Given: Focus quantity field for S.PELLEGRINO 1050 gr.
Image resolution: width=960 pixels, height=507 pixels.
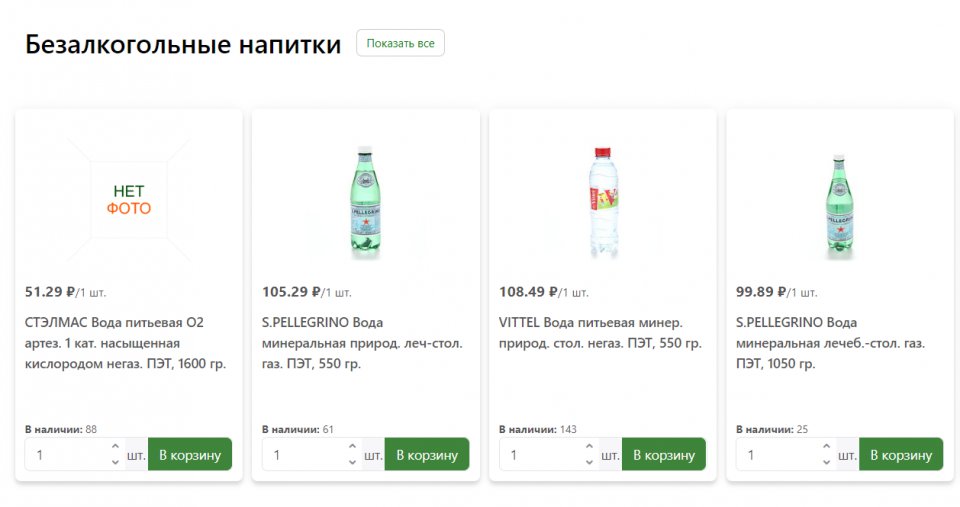Looking at the screenshot, I should (x=777, y=455).
